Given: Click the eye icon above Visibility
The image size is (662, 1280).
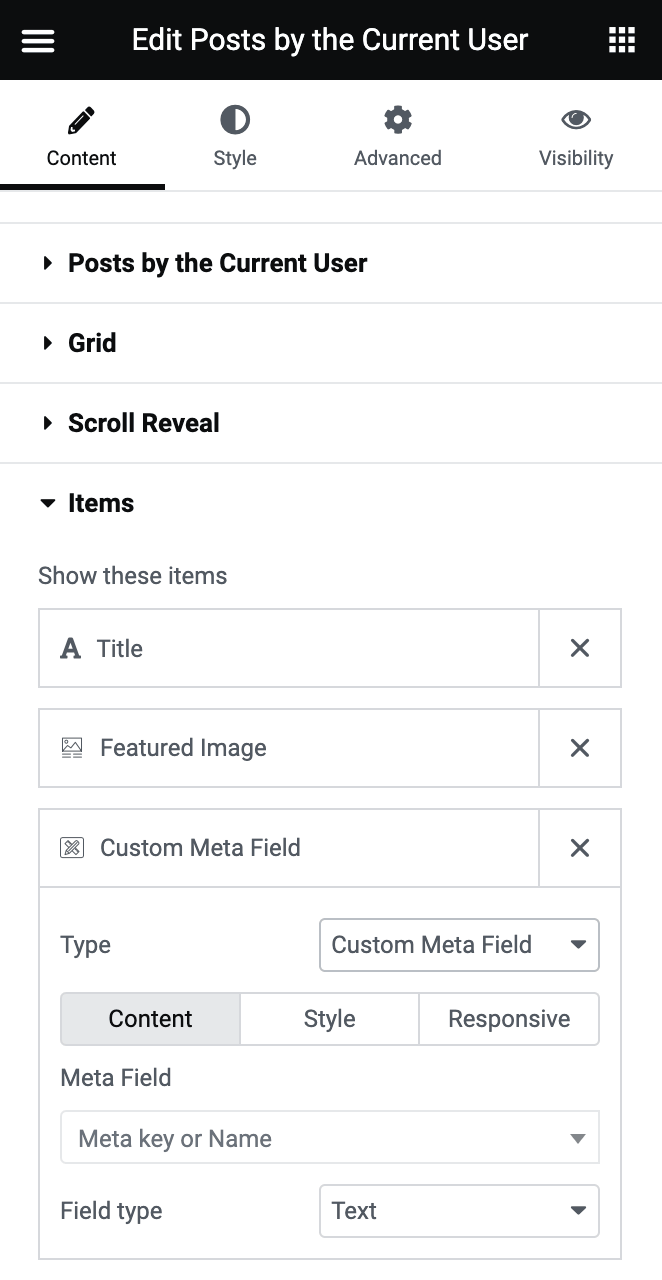Looking at the screenshot, I should (576, 118).
